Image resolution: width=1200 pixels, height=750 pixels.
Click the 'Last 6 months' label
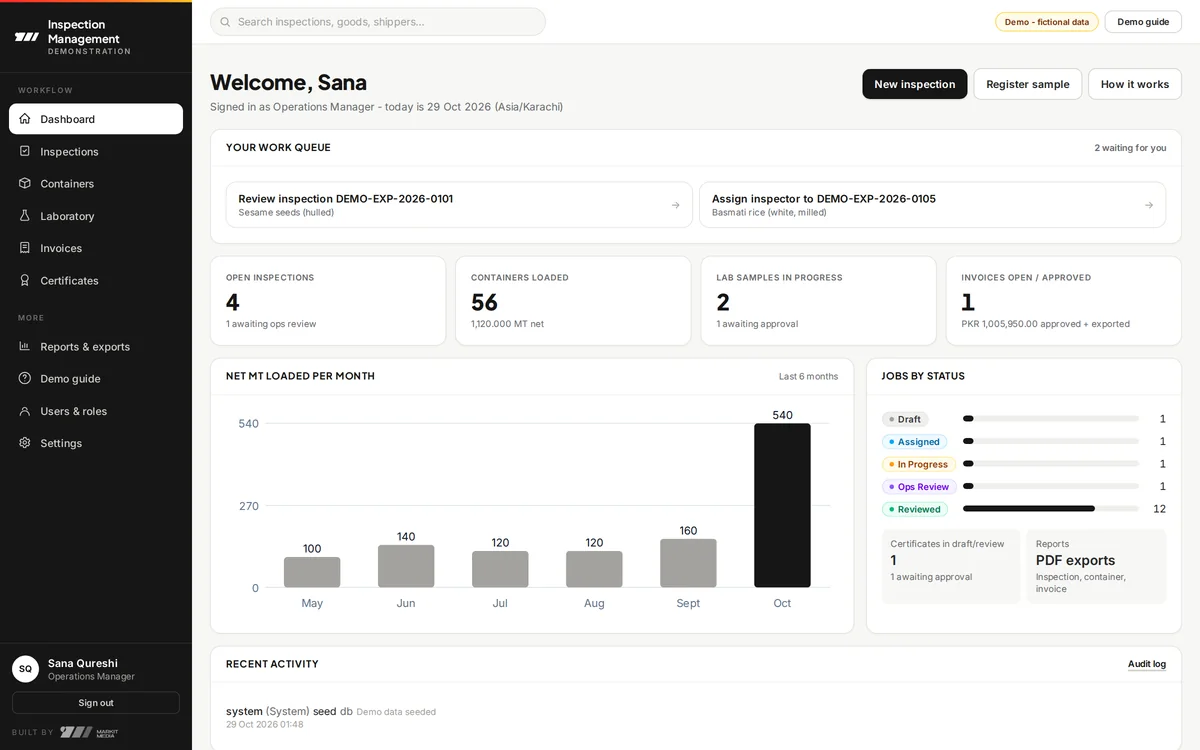pos(808,377)
